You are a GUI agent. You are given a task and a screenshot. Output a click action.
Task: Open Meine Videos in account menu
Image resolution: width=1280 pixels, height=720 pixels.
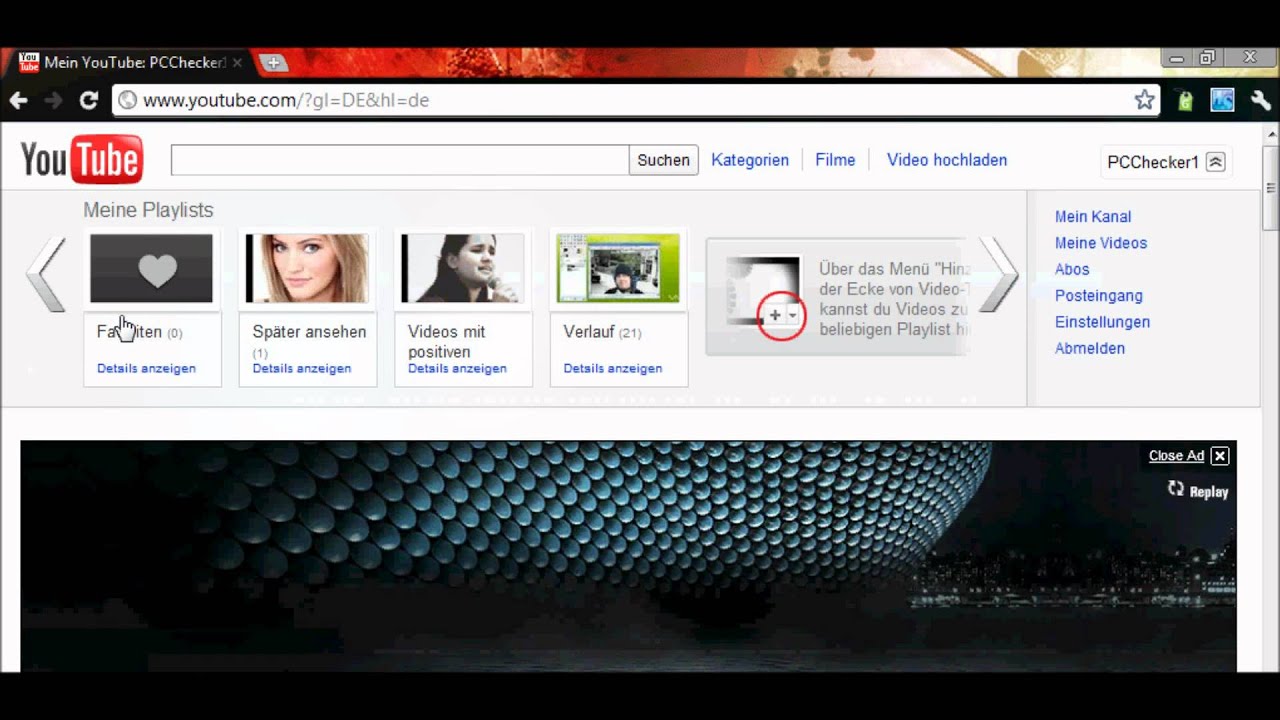1101,243
